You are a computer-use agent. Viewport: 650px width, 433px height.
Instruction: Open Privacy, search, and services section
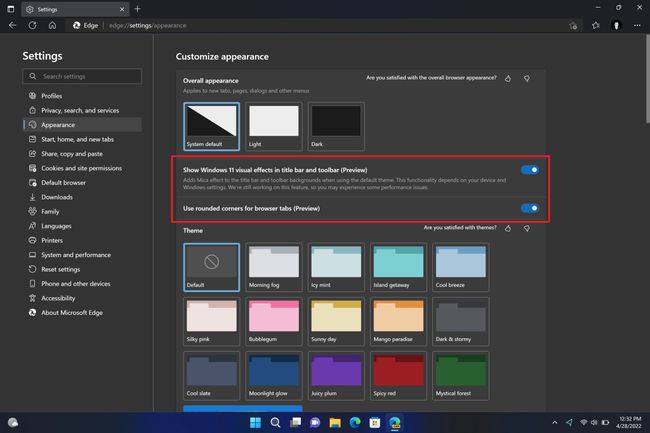coord(82,110)
